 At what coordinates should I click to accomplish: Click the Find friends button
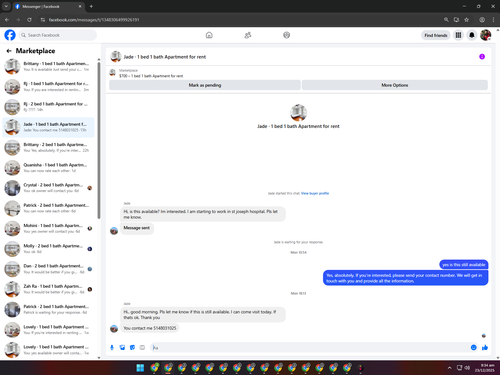click(436, 35)
